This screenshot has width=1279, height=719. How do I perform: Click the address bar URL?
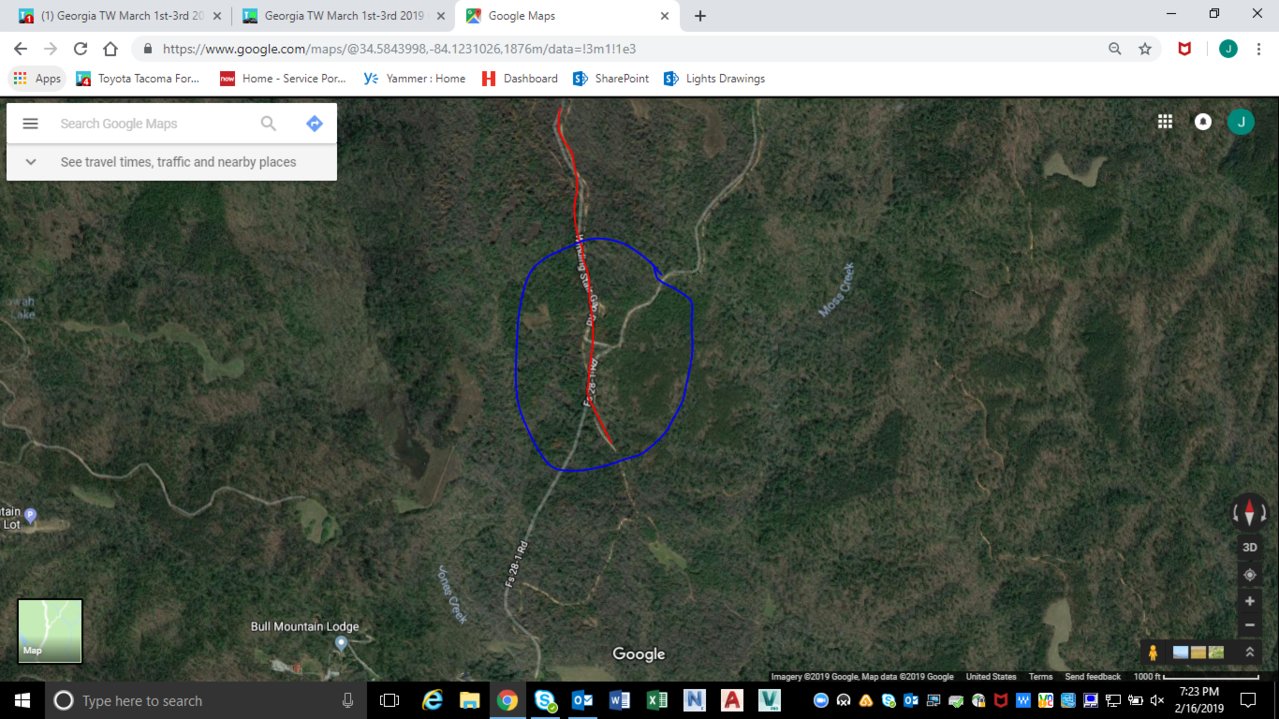tap(399, 48)
